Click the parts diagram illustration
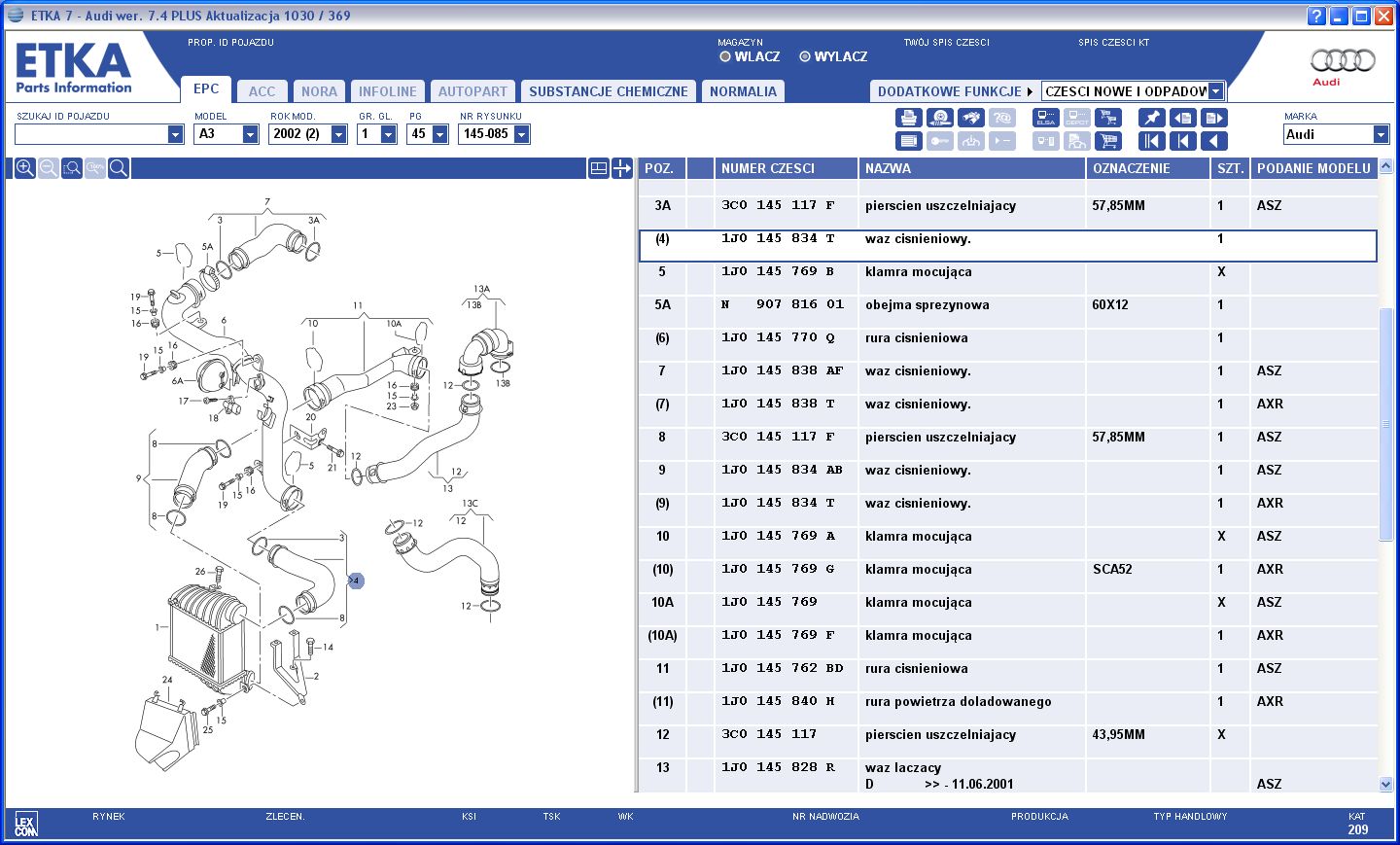Image resolution: width=1400 pixels, height=845 pixels. click(x=321, y=484)
